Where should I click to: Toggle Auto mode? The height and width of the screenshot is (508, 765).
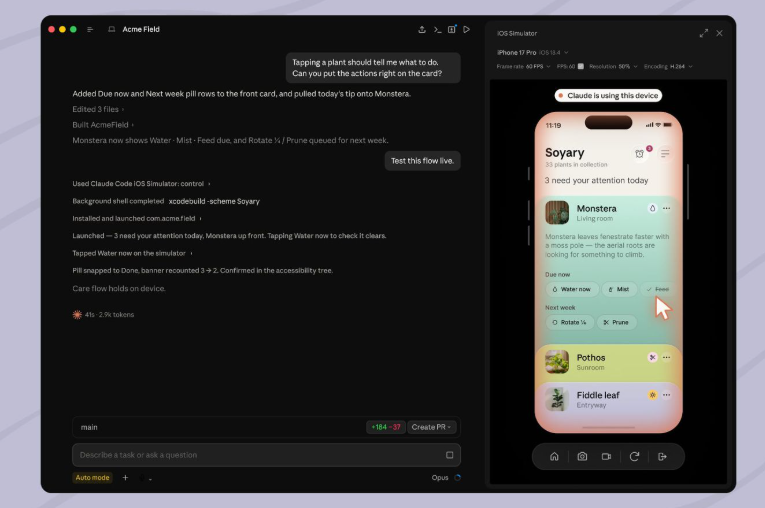[92, 477]
